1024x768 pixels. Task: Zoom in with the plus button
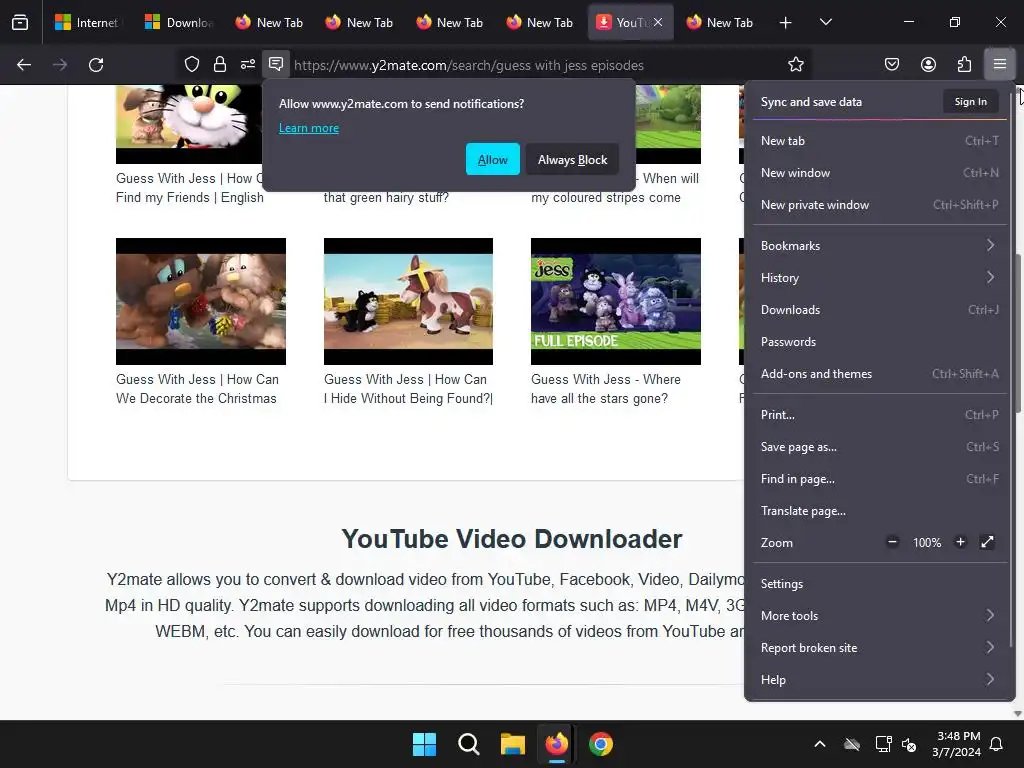click(x=960, y=542)
